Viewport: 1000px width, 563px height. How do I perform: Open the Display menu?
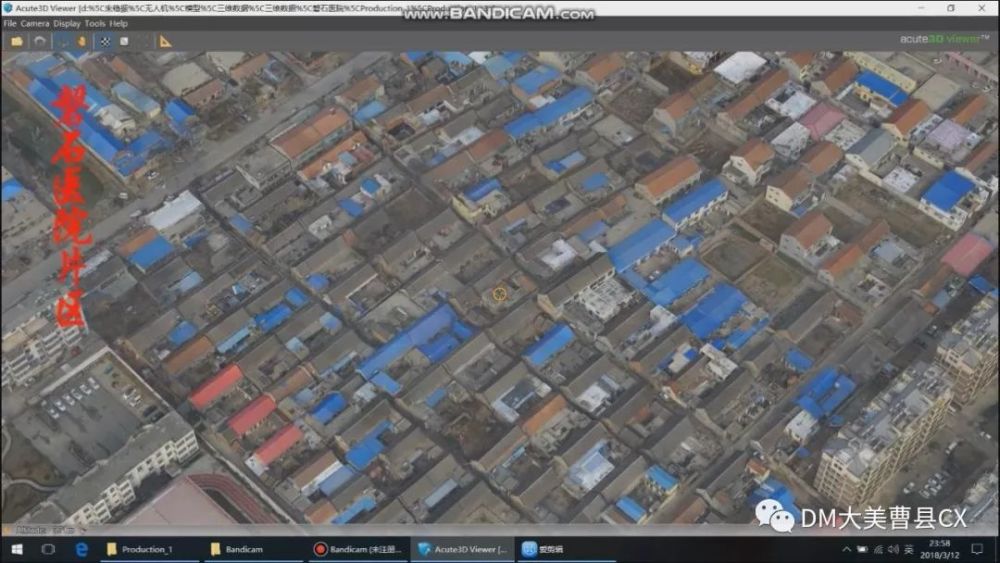pyautogui.click(x=67, y=24)
